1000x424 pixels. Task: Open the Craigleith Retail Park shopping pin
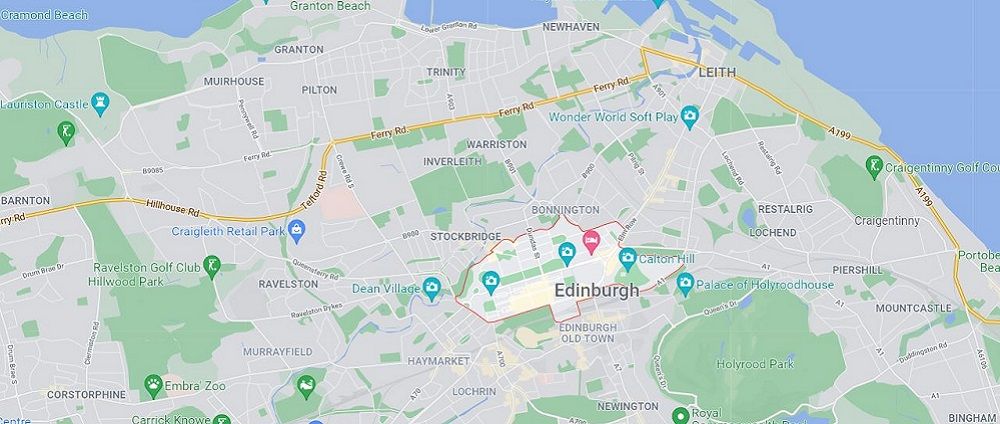tap(296, 231)
